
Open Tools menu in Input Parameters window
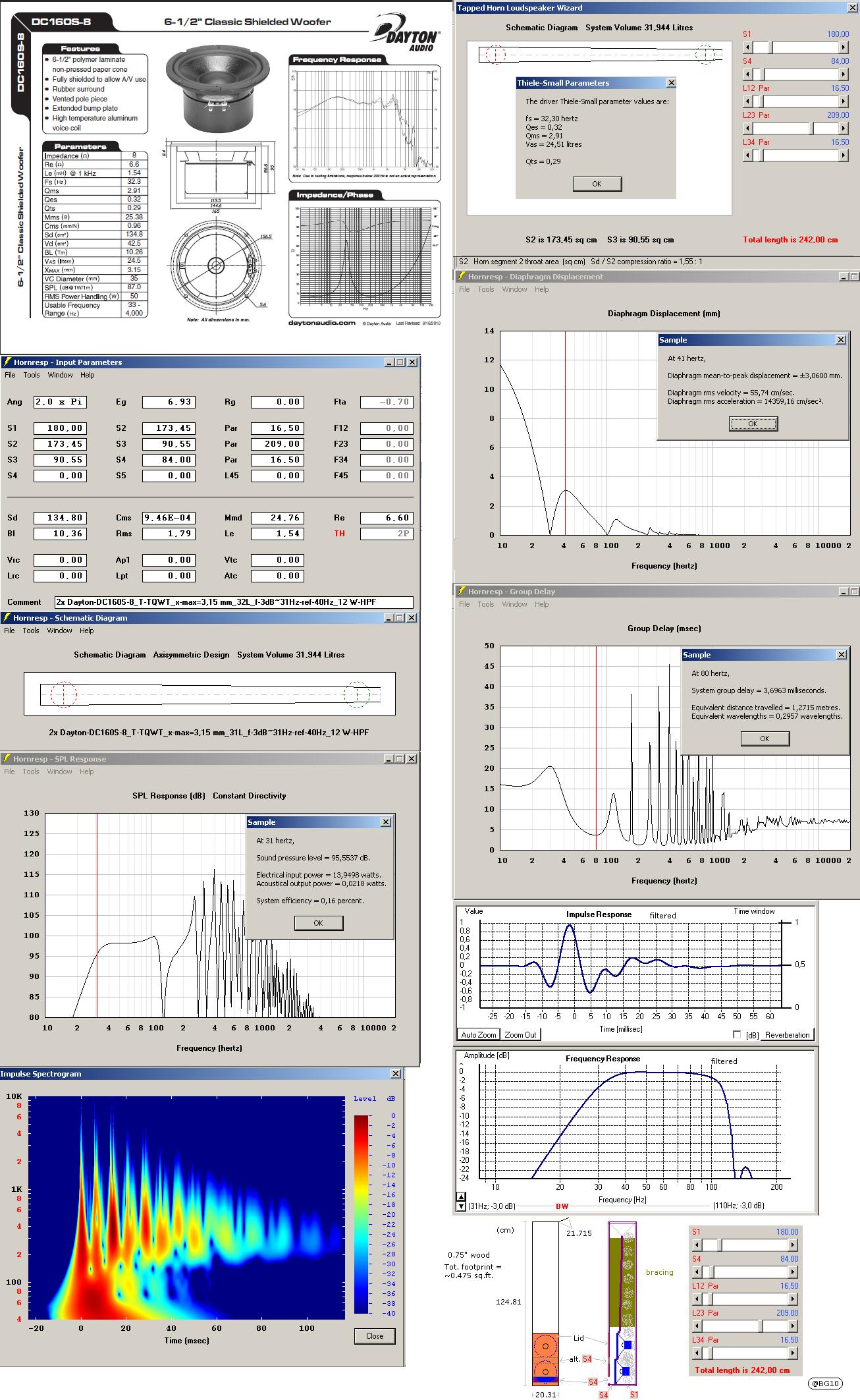pos(32,375)
